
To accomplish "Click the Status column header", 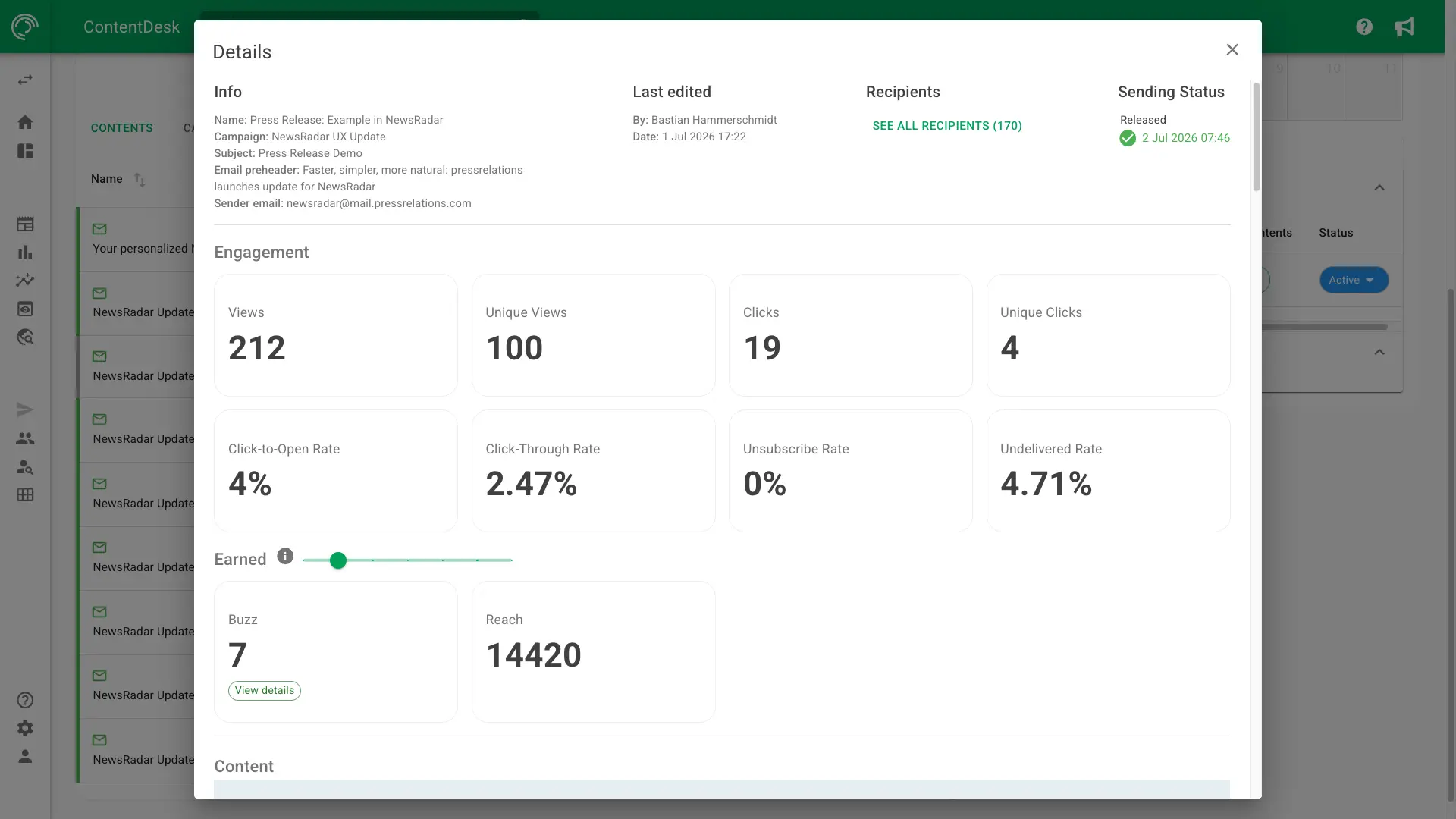I will click(1335, 233).
